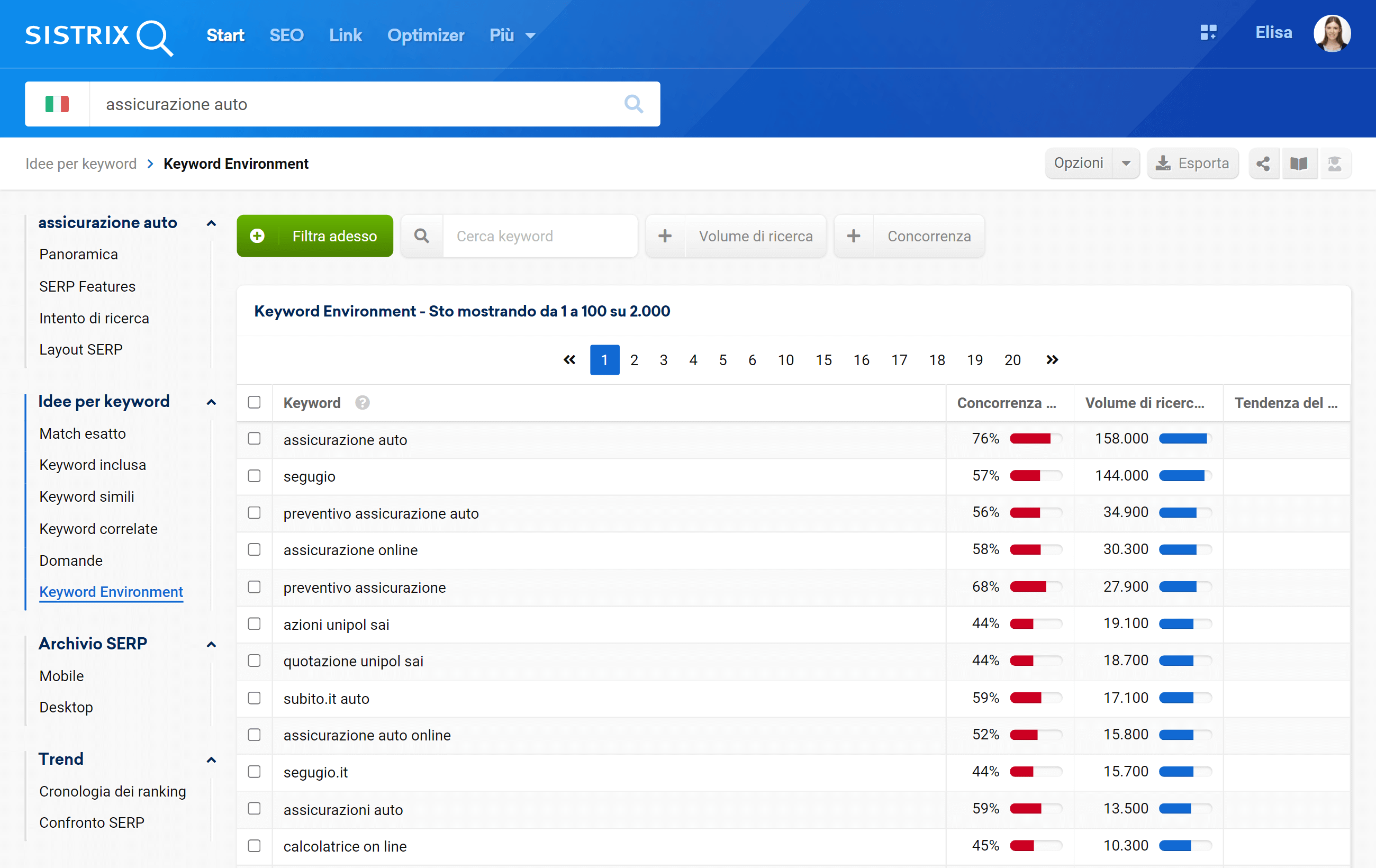Collapse the Idee per keyword section
This screenshot has height=868, width=1376.
[x=212, y=402]
